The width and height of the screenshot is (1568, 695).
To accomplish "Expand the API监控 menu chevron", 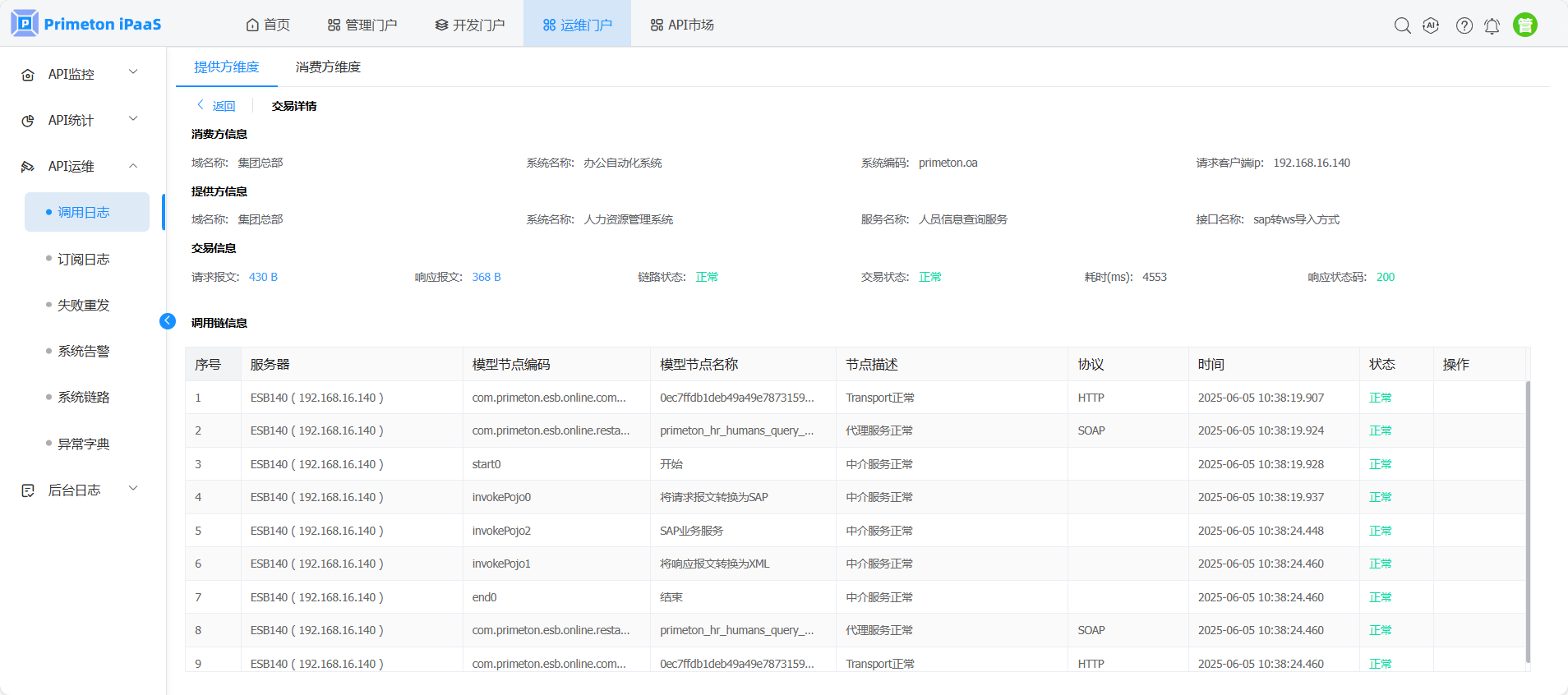I will click(133, 72).
